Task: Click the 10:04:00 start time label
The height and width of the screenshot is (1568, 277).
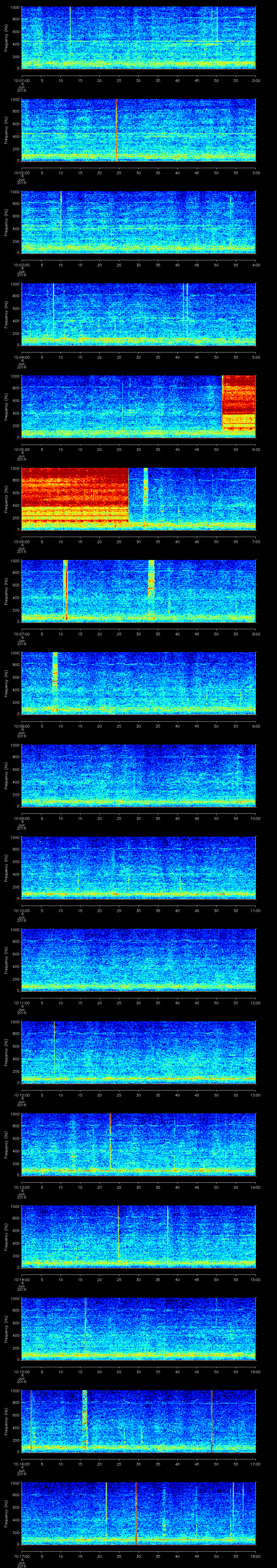Action: click(21, 357)
